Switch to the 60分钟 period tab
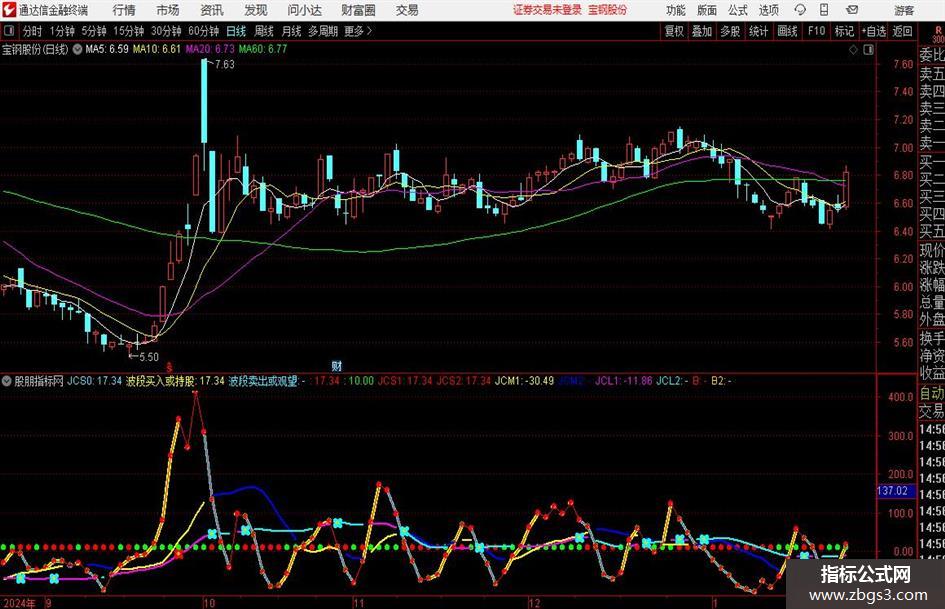 pyautogui.click(x=204, y=31)
